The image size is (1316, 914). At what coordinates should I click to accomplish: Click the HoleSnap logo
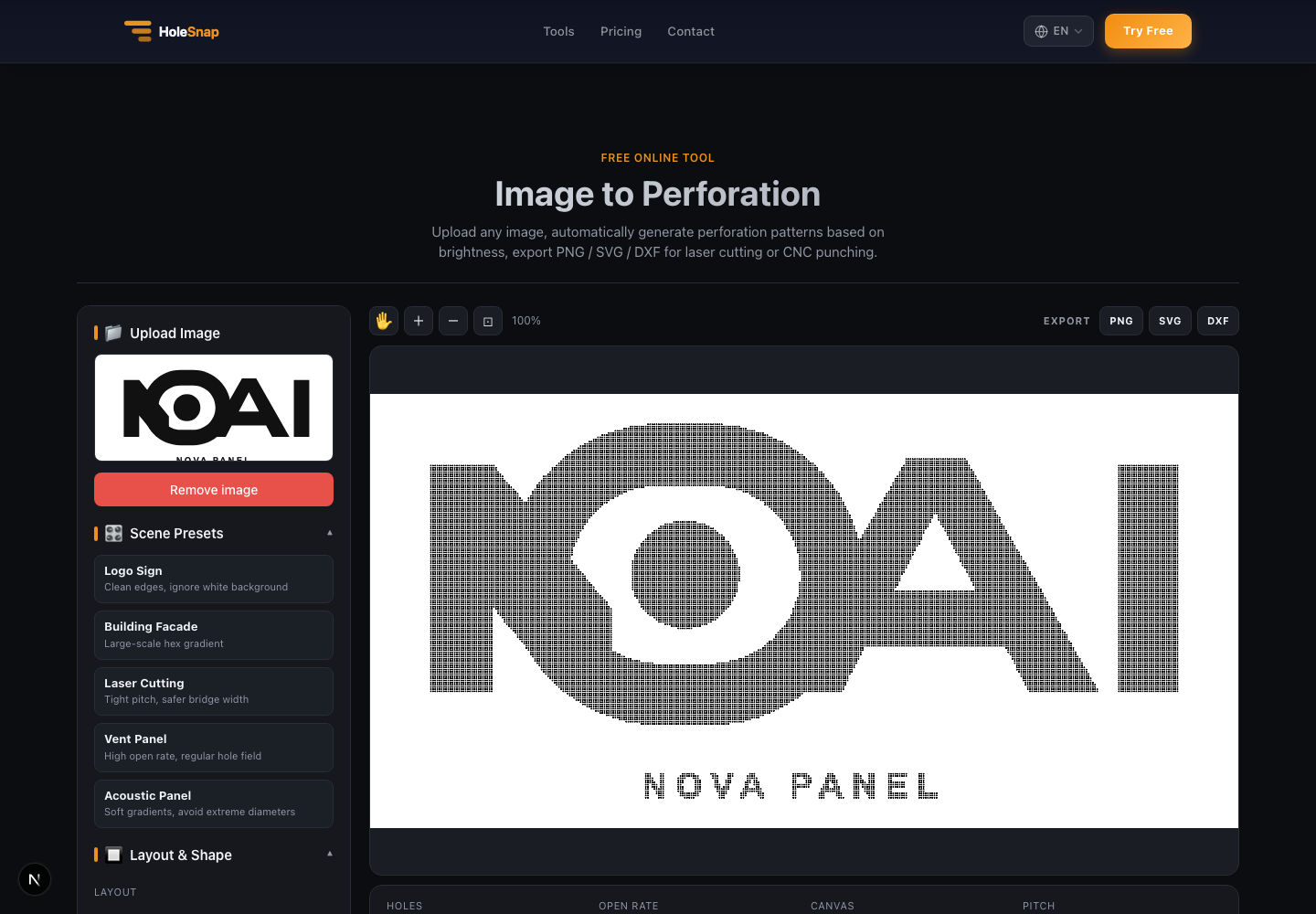[x=172, y=31]
